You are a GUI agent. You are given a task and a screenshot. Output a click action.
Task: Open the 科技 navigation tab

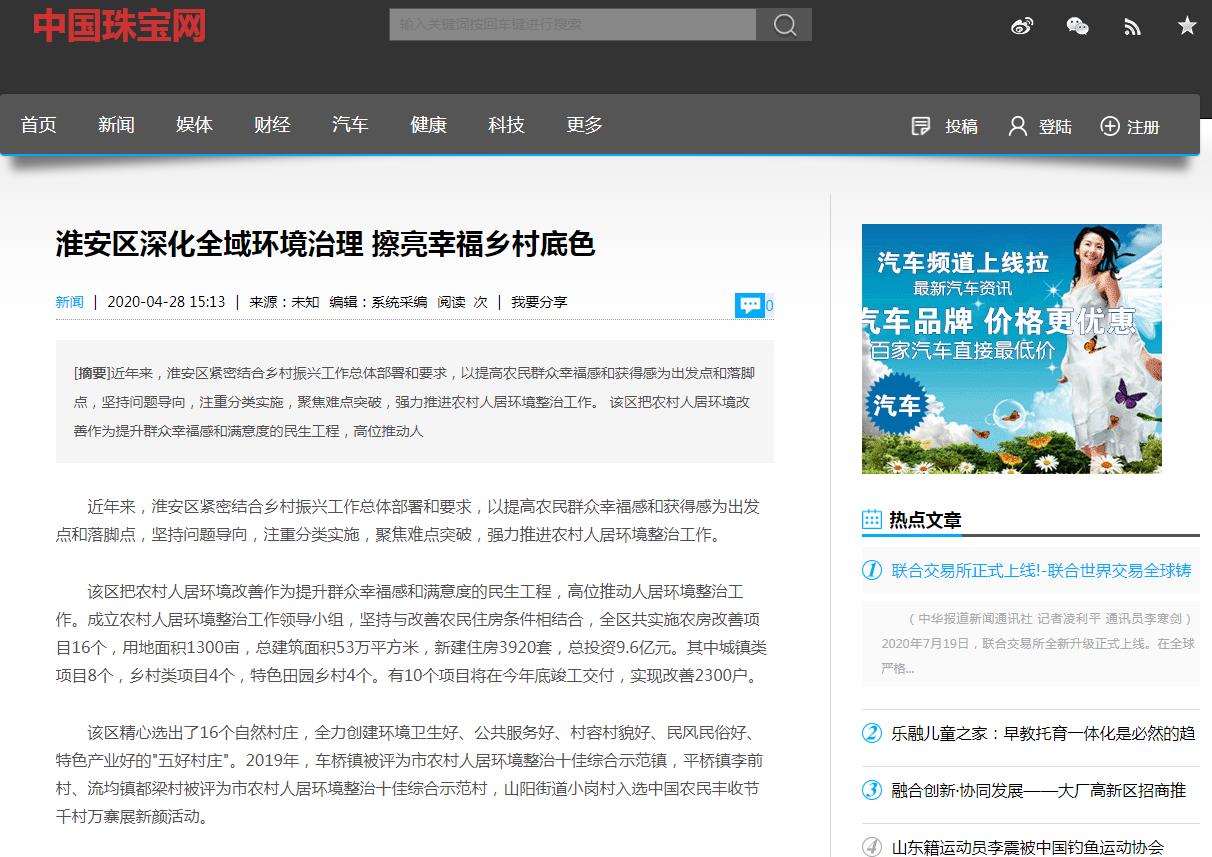pyautogui.click(x=506, y=125)
